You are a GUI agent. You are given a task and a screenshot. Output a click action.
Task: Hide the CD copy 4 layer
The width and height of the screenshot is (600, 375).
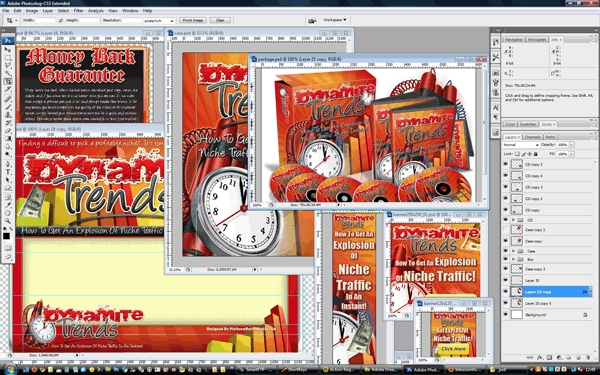pyautogui.click(x=505, y=176)
